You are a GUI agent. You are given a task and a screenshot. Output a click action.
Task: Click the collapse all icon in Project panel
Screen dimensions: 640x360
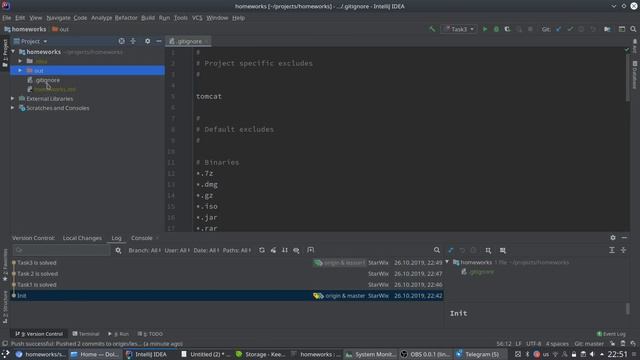(133, 41)
